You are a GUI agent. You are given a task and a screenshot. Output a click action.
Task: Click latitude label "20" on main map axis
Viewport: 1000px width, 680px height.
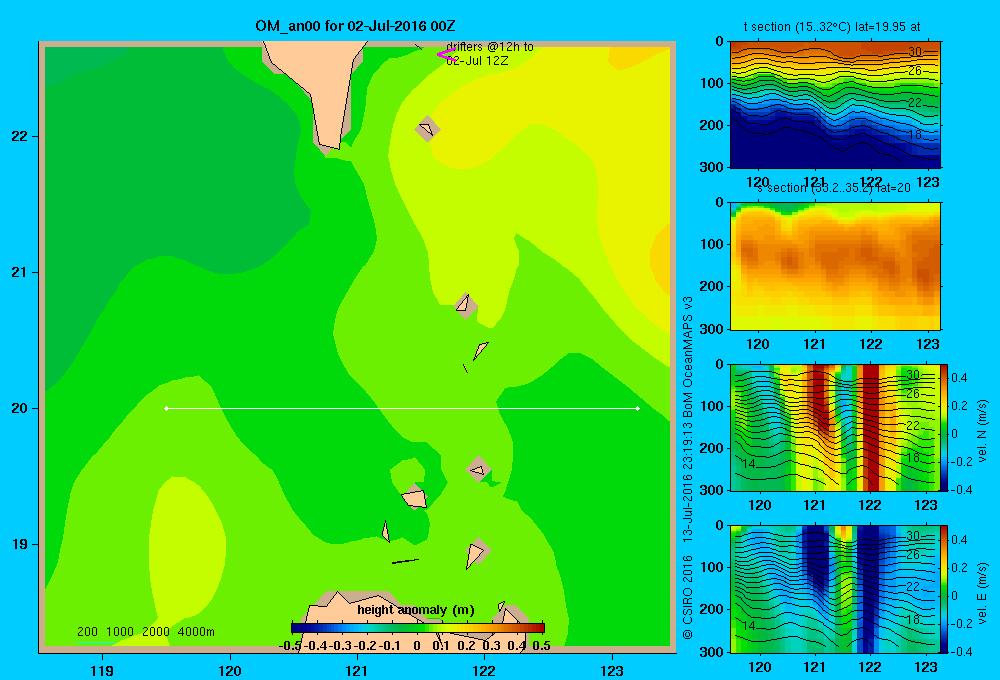click(x=20, y=408)
